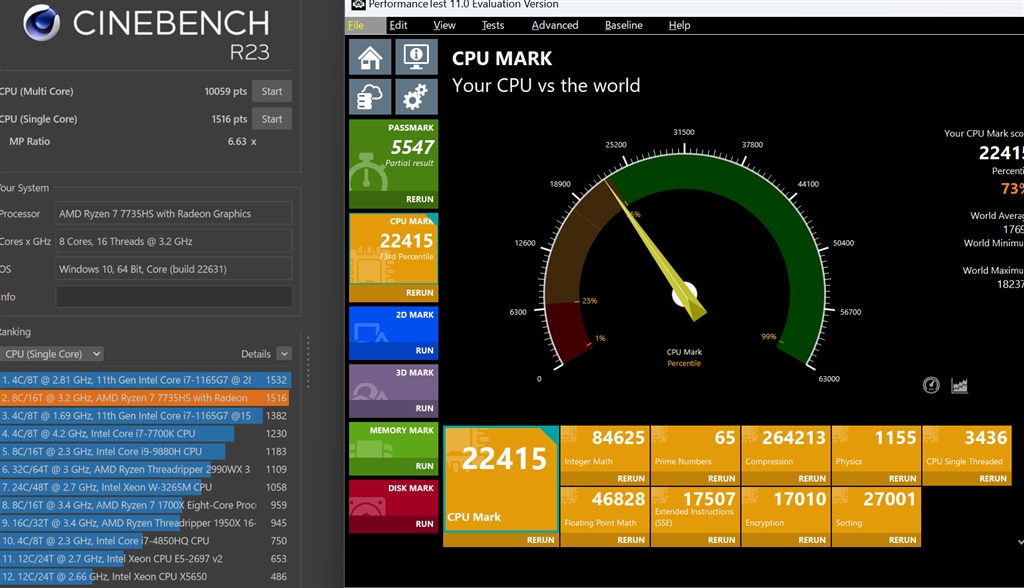
Task: Click the OS field showing Windows 10
Action: pyautogui.click(x=174, y=269)
